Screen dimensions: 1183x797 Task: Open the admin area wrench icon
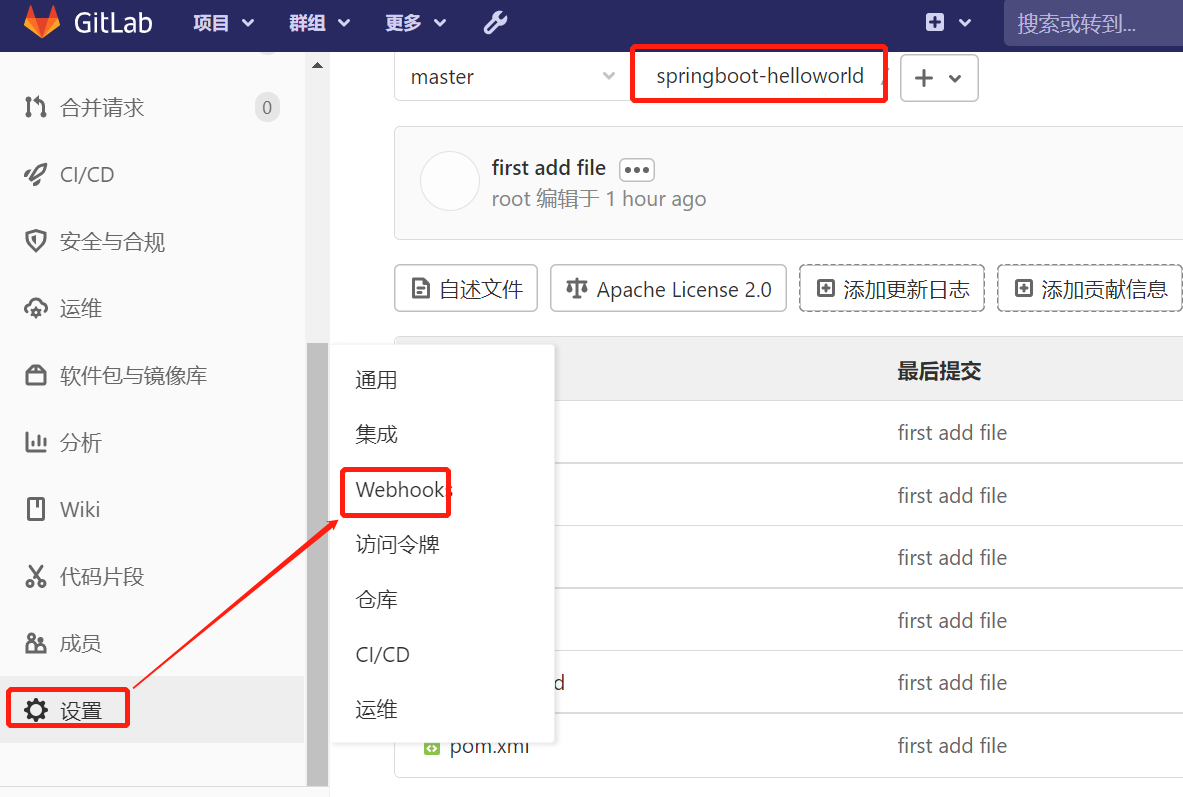[495, 22]
